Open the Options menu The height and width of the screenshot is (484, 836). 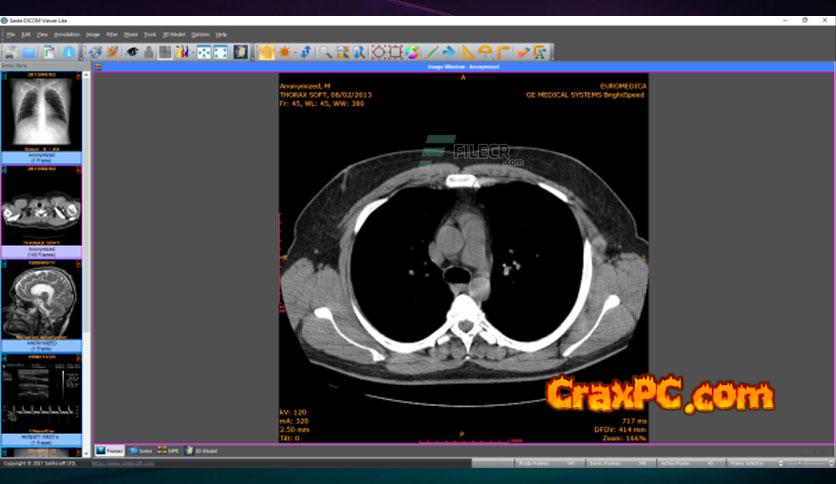200,34
